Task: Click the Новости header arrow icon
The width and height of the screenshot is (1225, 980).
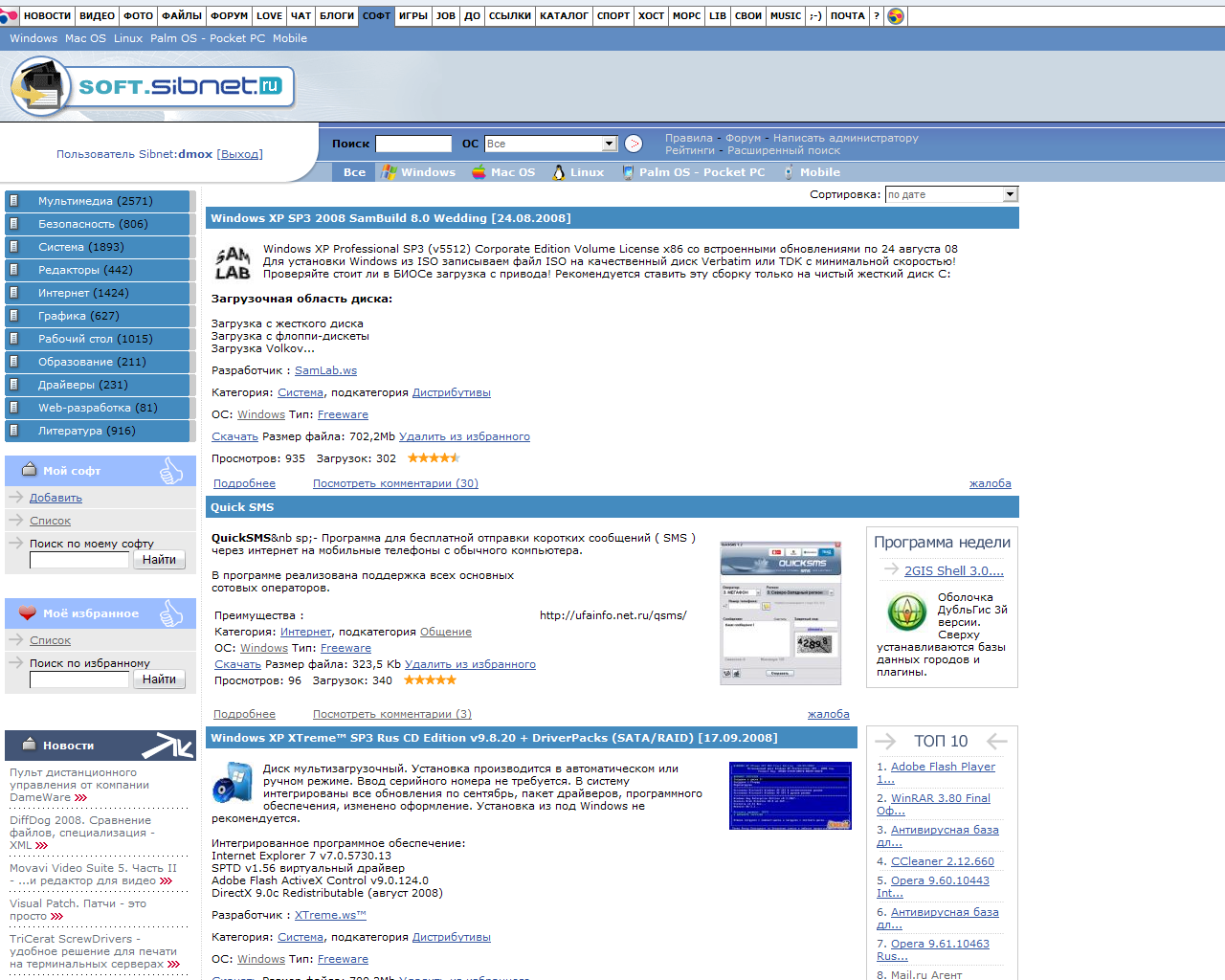Action: 167,745
